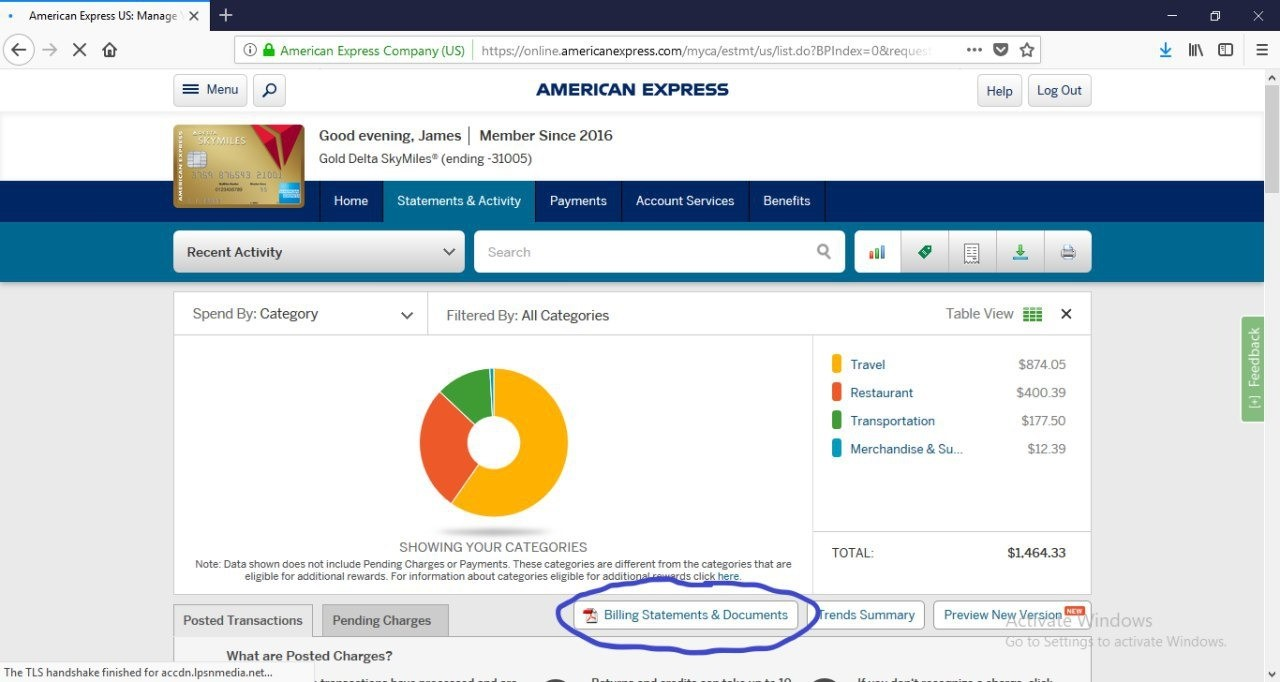Click the PDF icon in Billing Statements button
The image size is (1280, 682).
tap(590, 615)
